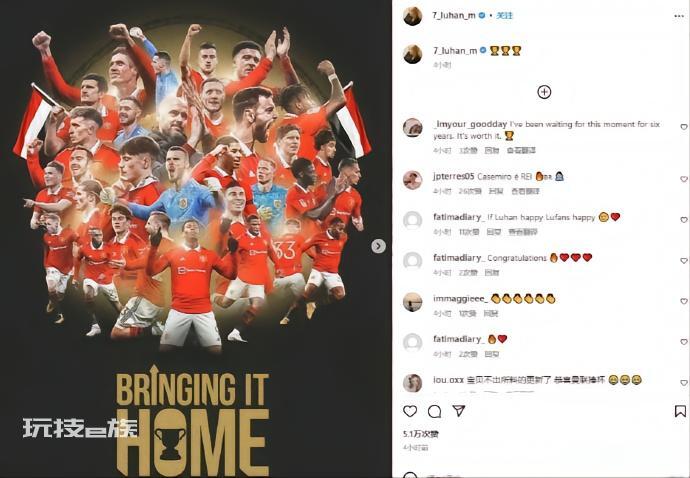The image size is (690, 478).
Task: Go to next image with the right arrow
Action: (x=378, y=246)
